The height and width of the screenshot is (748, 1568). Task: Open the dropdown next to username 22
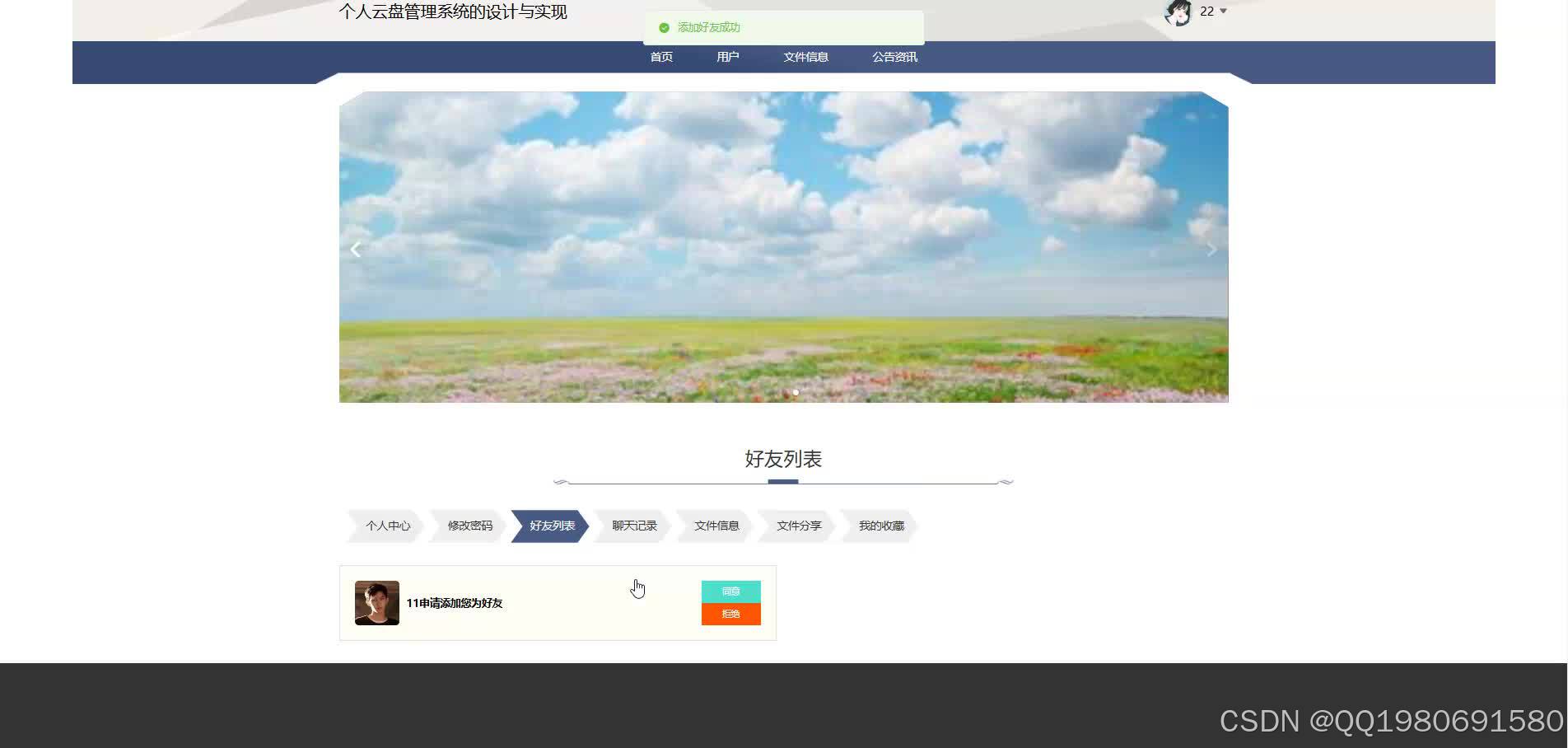tap(1224, 12)
